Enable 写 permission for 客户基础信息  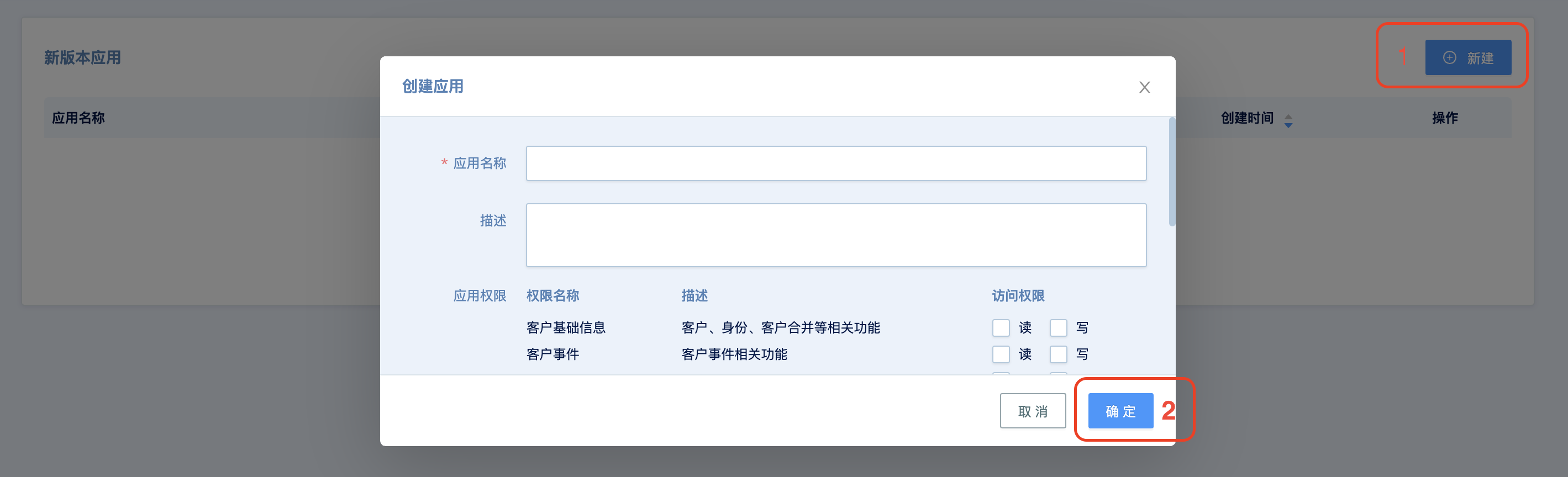[x=1058, y=328]
